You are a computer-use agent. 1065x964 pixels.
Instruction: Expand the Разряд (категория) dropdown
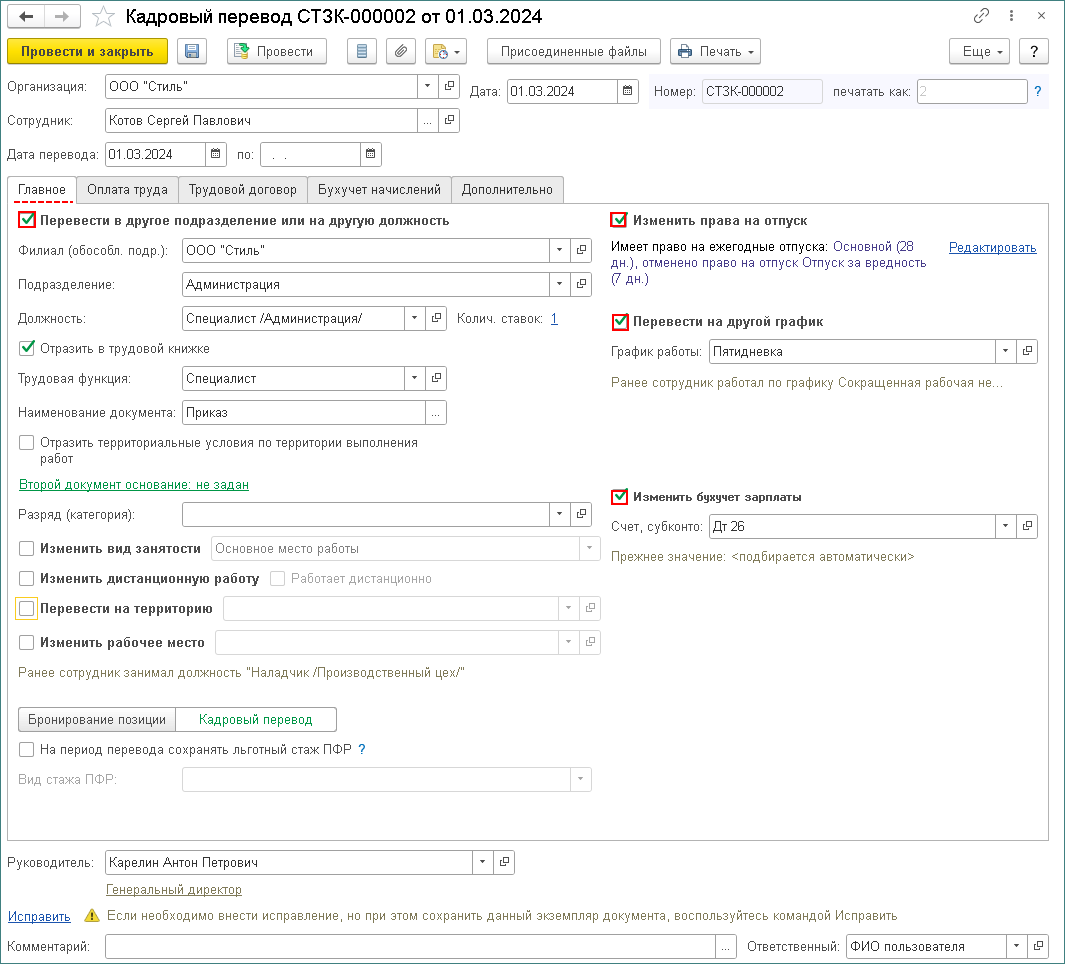pyautogui.click(x=560, y=514)
